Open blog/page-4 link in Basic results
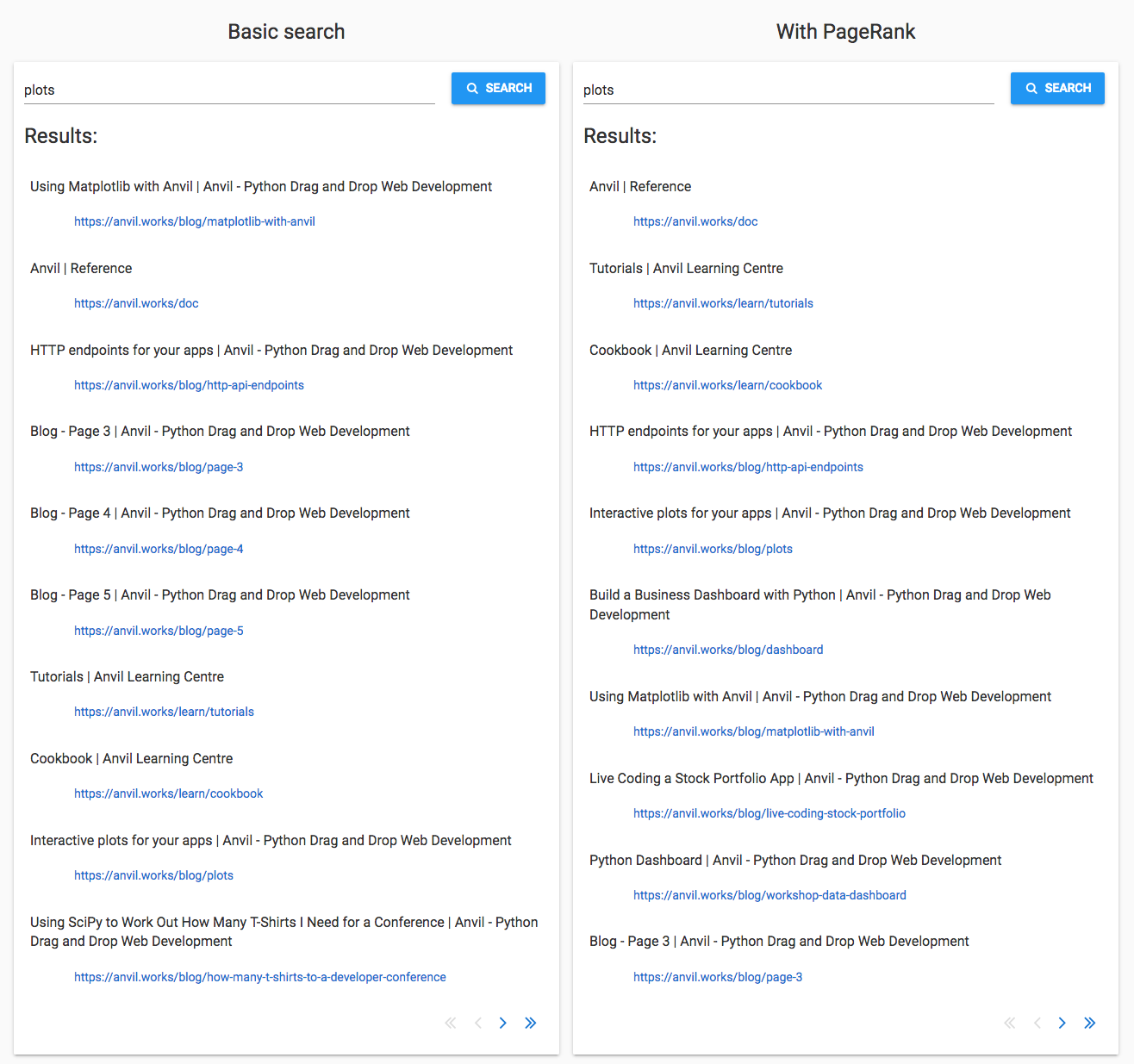The width and height of the screenshot is (1134, 1064). [159, 549]
